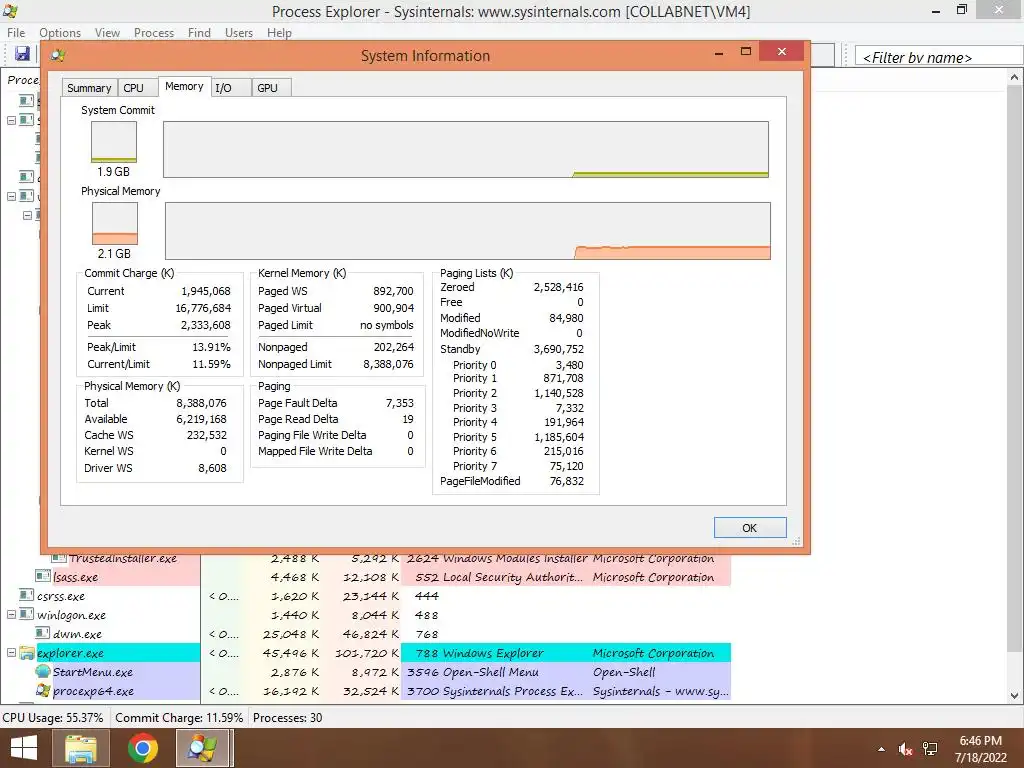Click the winlogon.exe process icon
This screenshot has height=768, width=1024.
point(26,614)
